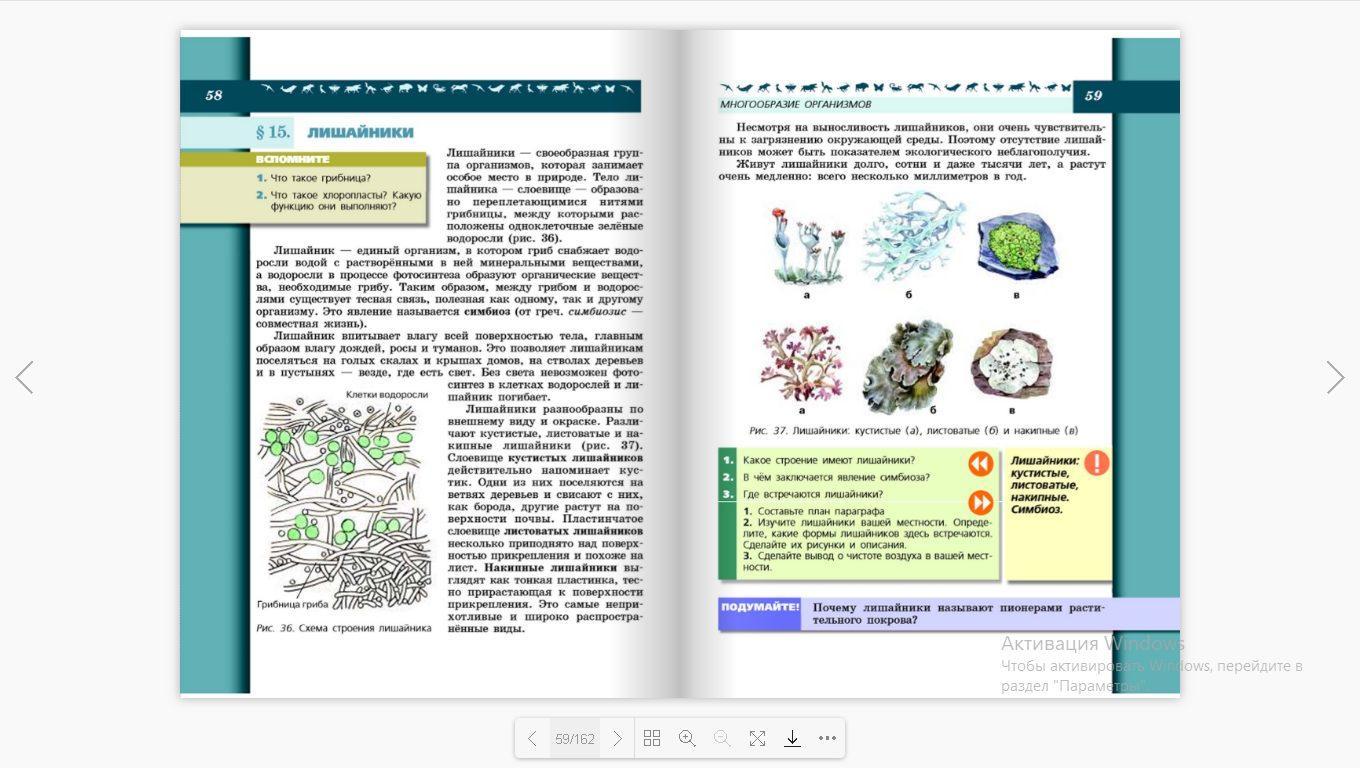Click the green crustose lichen image on rock

(1015, 246)
